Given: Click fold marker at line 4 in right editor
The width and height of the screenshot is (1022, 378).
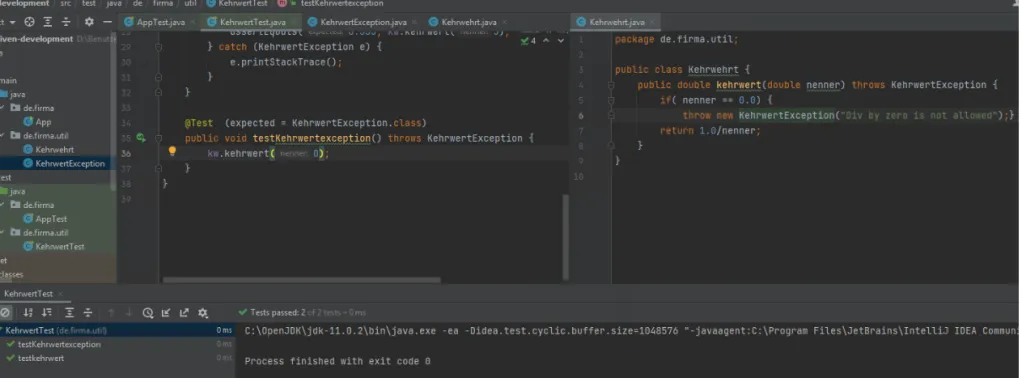Looking at the screenshot, I should click(611, 85).
